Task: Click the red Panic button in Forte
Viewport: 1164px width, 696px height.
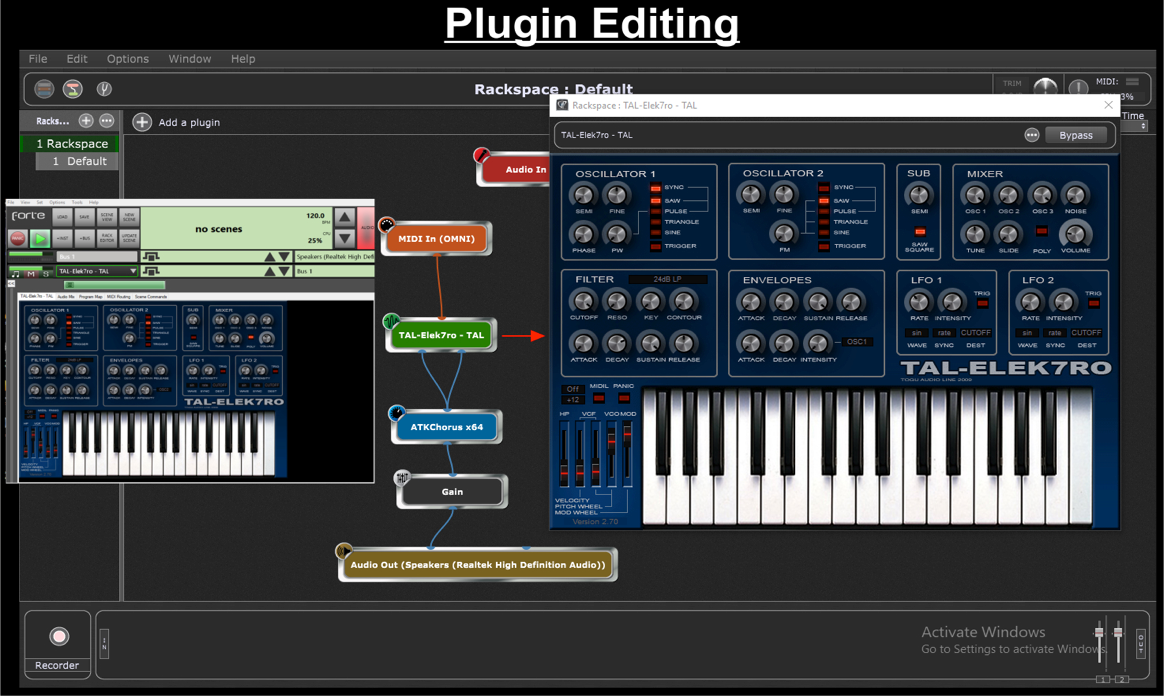Action: tap(18, 238)
